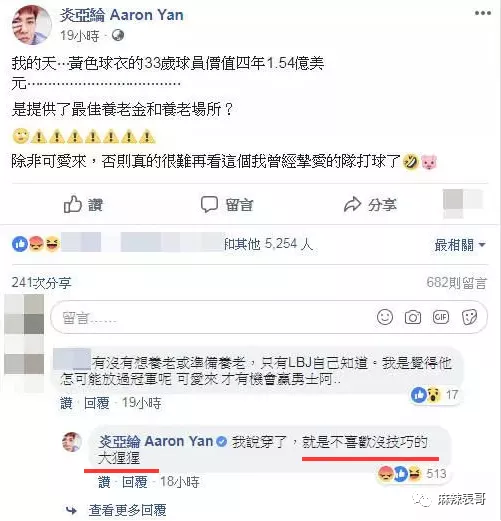Reply to the first comment with 回覆

97,403
